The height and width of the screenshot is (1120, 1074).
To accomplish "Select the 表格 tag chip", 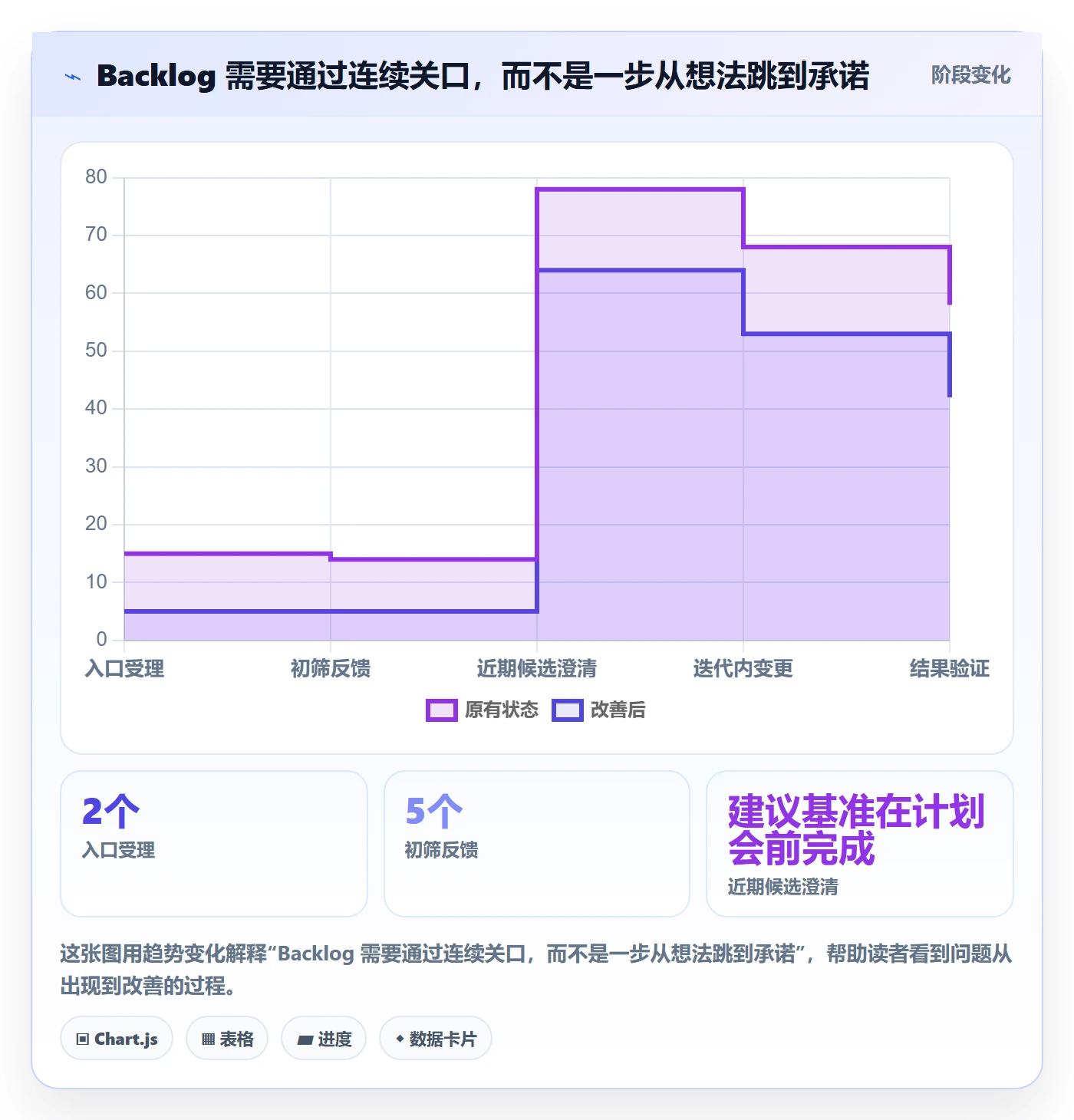I will (227, 1039).
